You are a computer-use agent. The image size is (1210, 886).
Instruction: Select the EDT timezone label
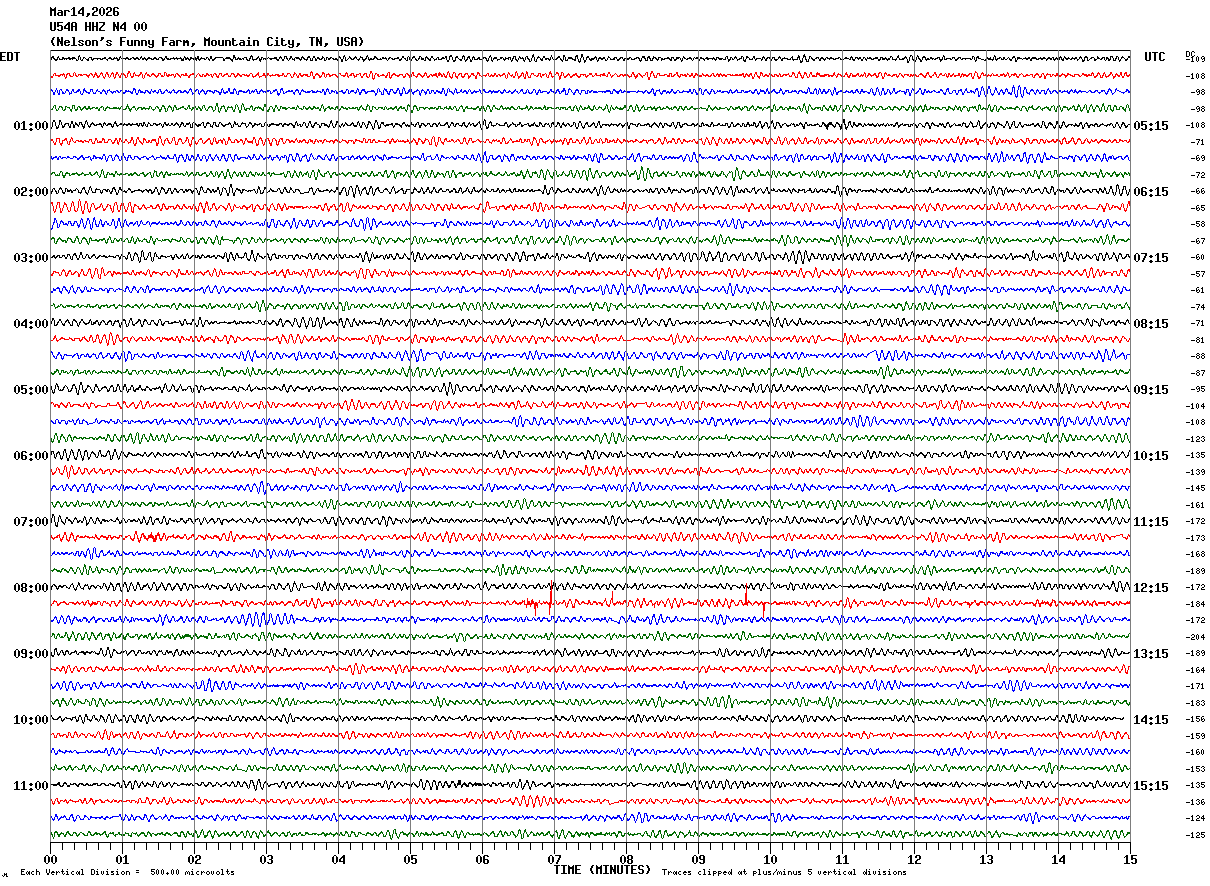pos(9,57)
